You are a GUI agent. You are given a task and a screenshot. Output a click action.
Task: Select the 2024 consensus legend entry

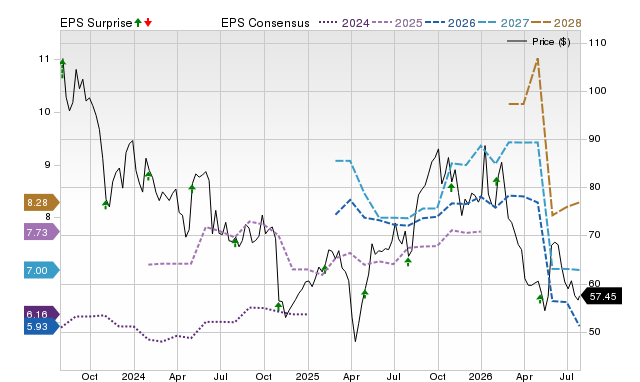click(x=344, y=23)
